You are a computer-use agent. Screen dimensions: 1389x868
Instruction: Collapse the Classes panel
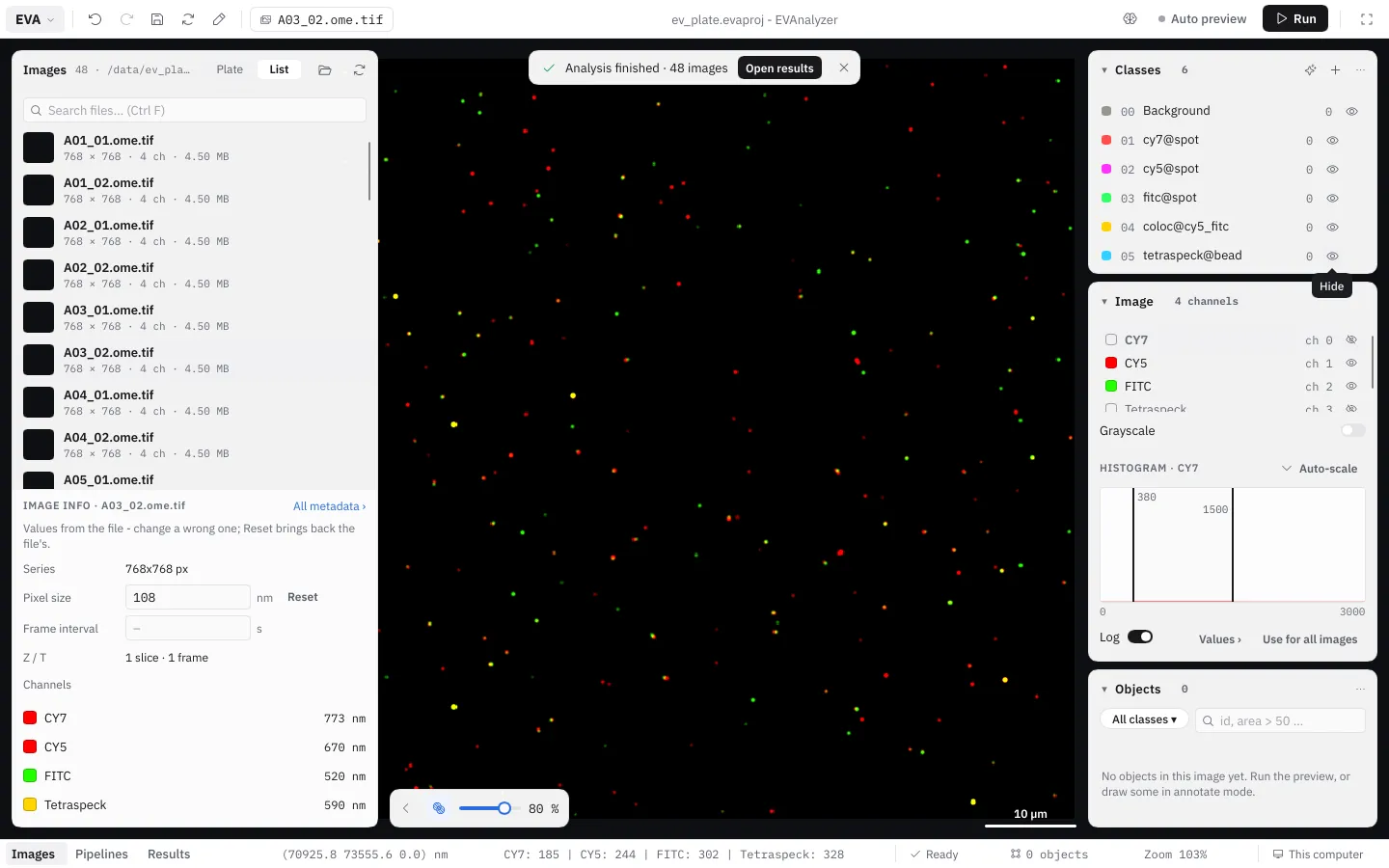pos(1104,70)
